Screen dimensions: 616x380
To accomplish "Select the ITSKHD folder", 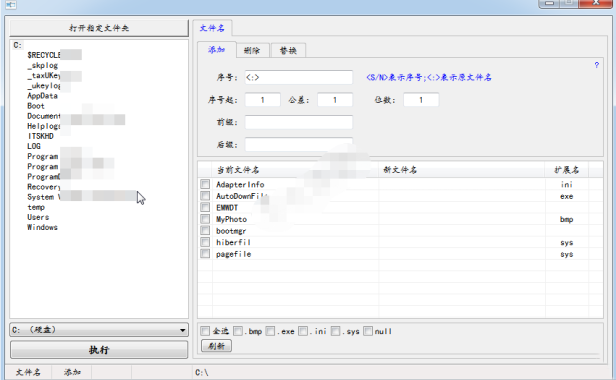I will (40, 136).
